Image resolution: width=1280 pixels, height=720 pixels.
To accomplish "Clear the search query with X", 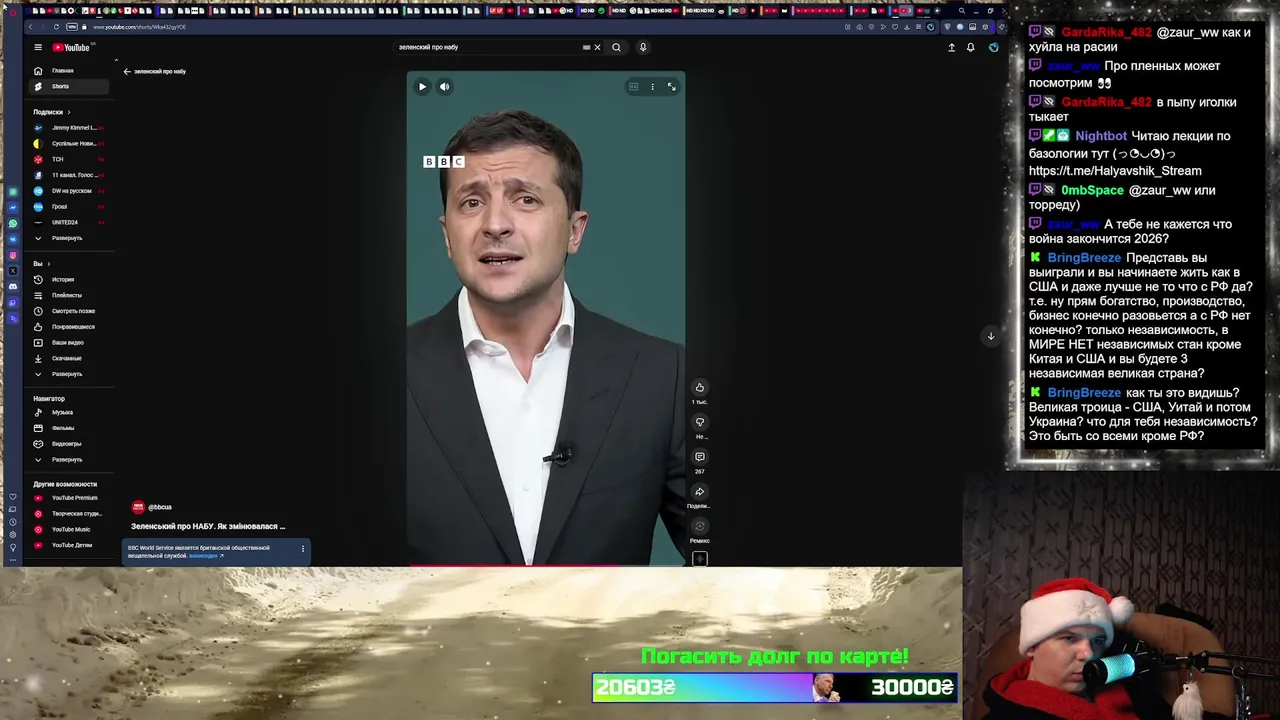I will tap(598, 47).
